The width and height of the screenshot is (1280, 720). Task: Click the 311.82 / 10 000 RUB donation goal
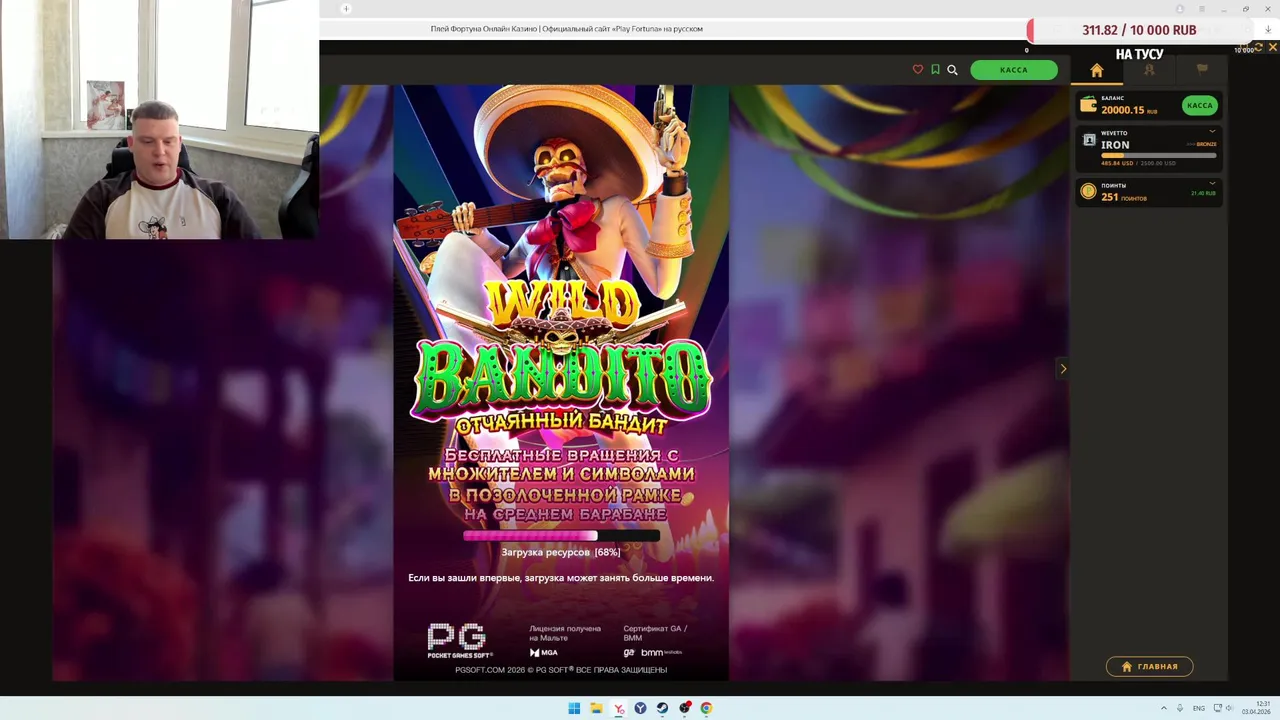[x=1139, y=30]
